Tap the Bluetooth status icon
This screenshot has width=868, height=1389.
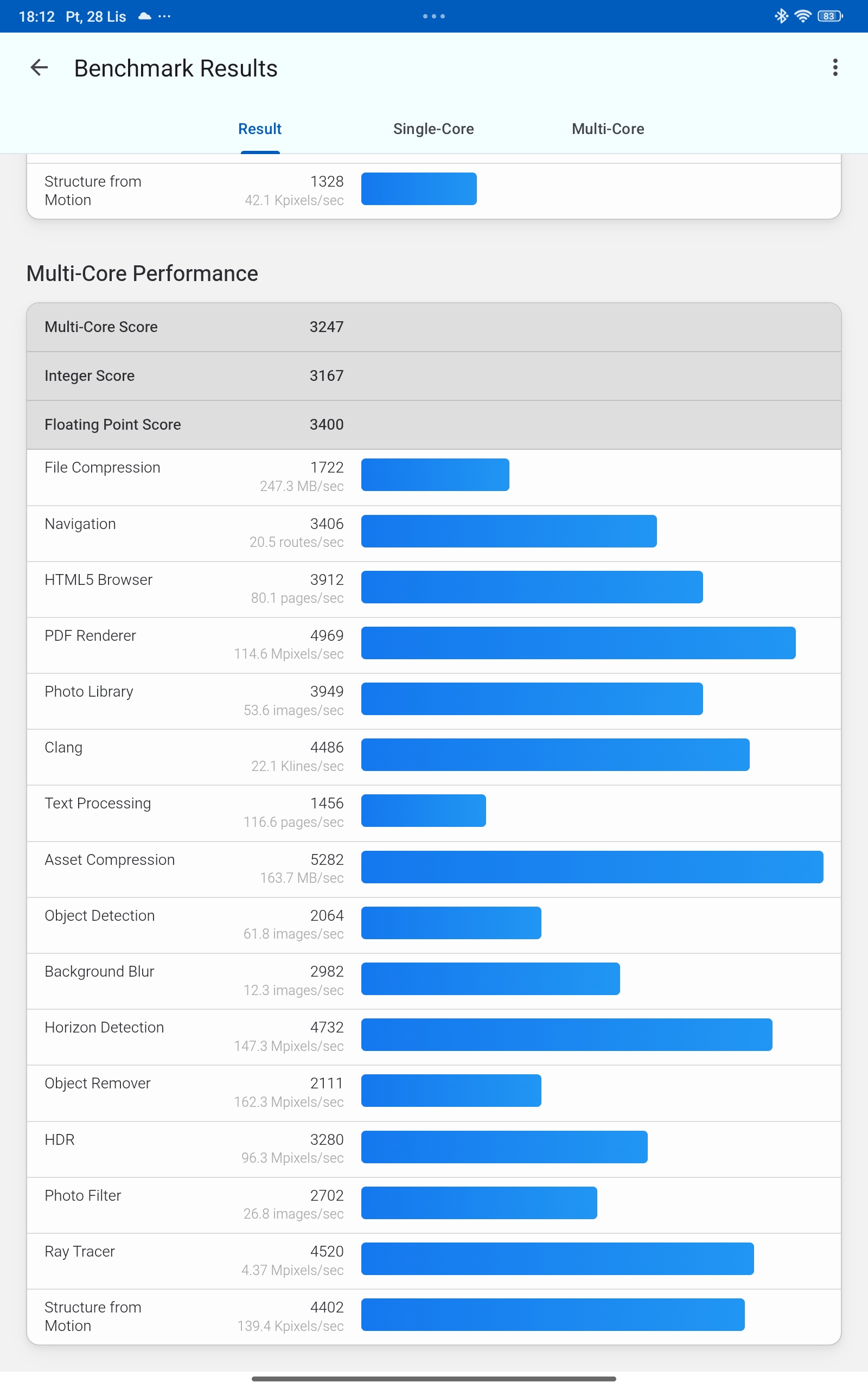click(x=781, y=16)
